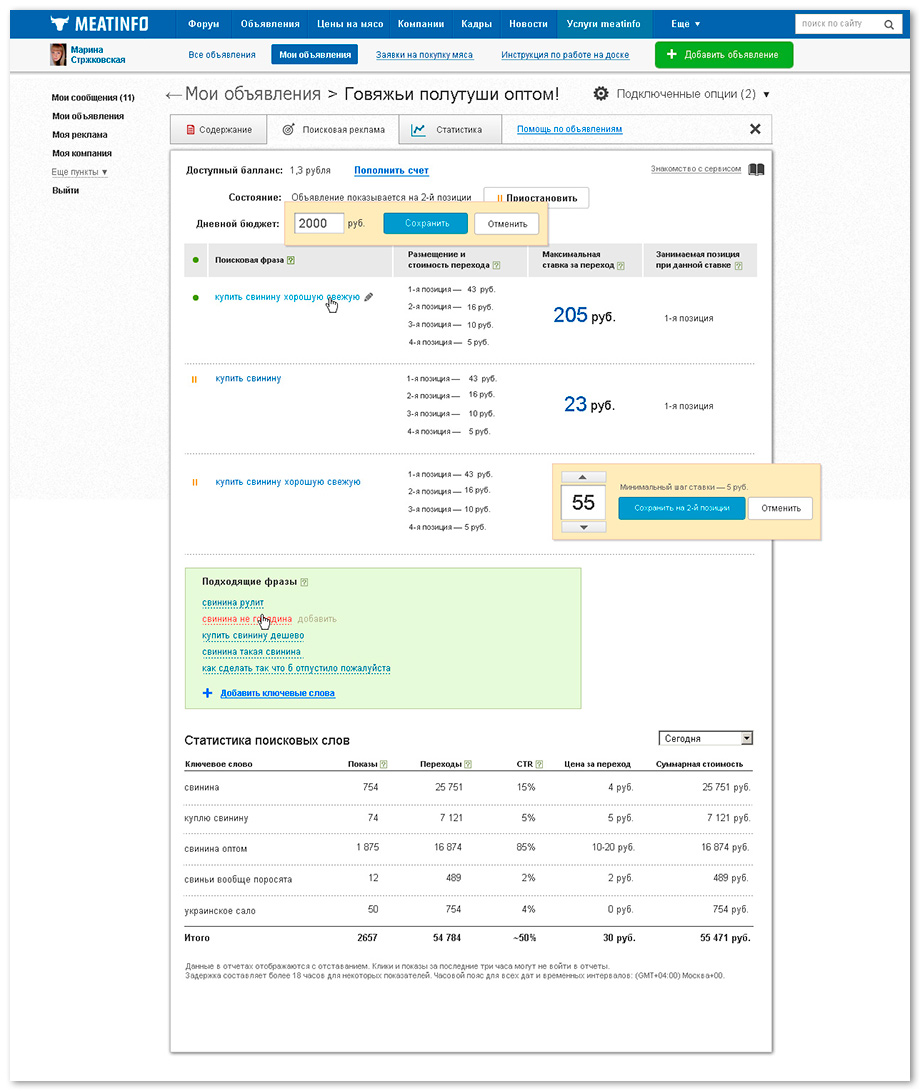
Task: Cancel the bid change popup
Action: coord(781,508)
